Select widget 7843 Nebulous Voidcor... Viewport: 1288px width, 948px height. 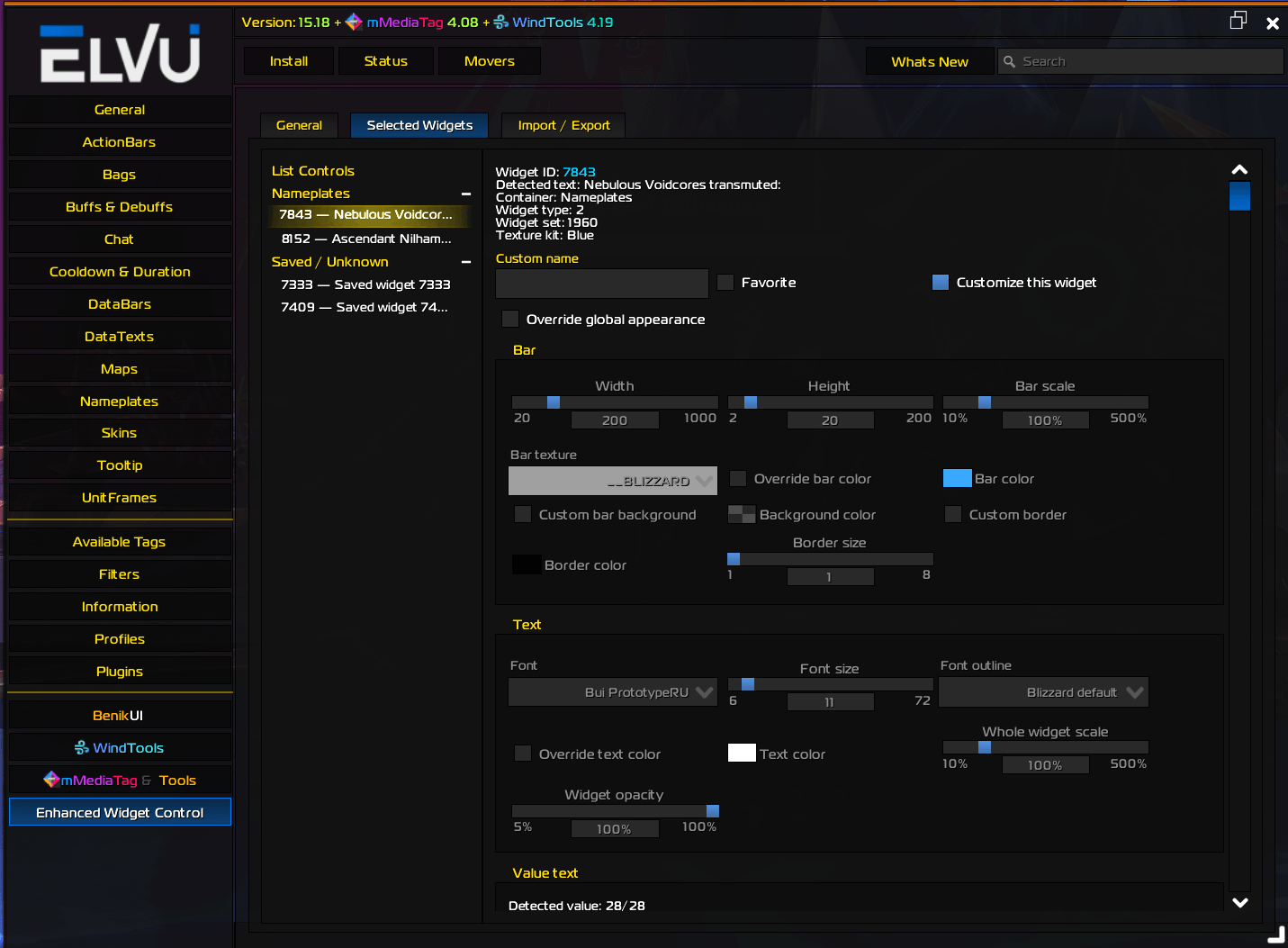(x=370, y=214)
